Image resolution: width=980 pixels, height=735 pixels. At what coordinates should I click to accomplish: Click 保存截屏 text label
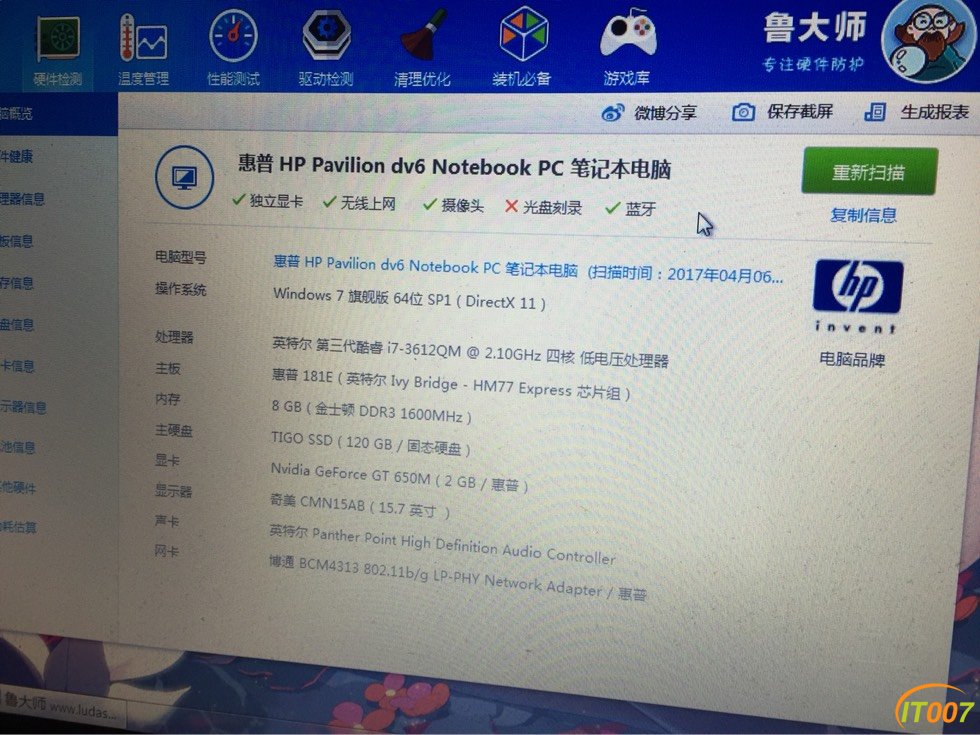click(800, 112)
